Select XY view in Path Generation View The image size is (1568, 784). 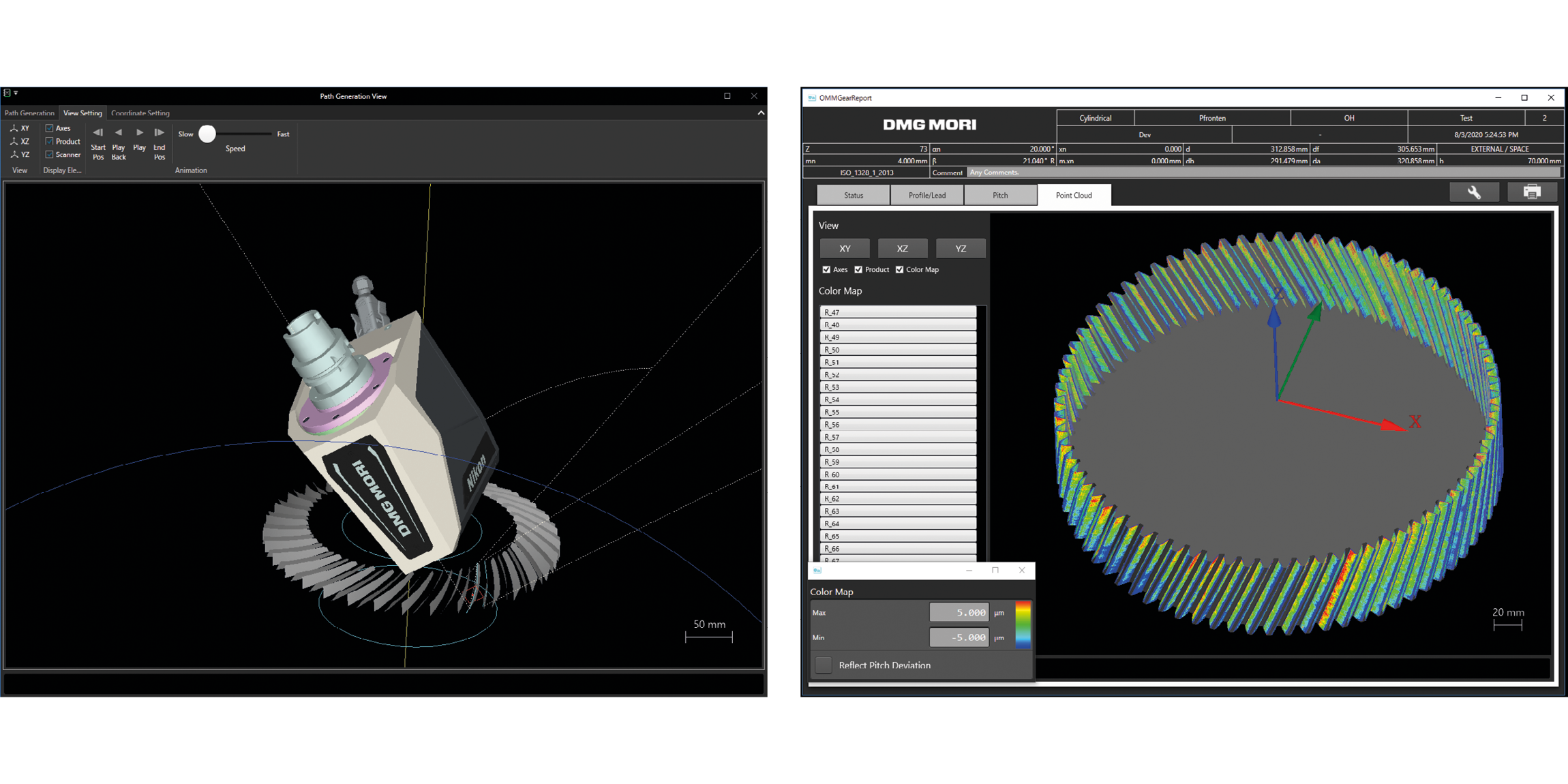tap(20, 128)
